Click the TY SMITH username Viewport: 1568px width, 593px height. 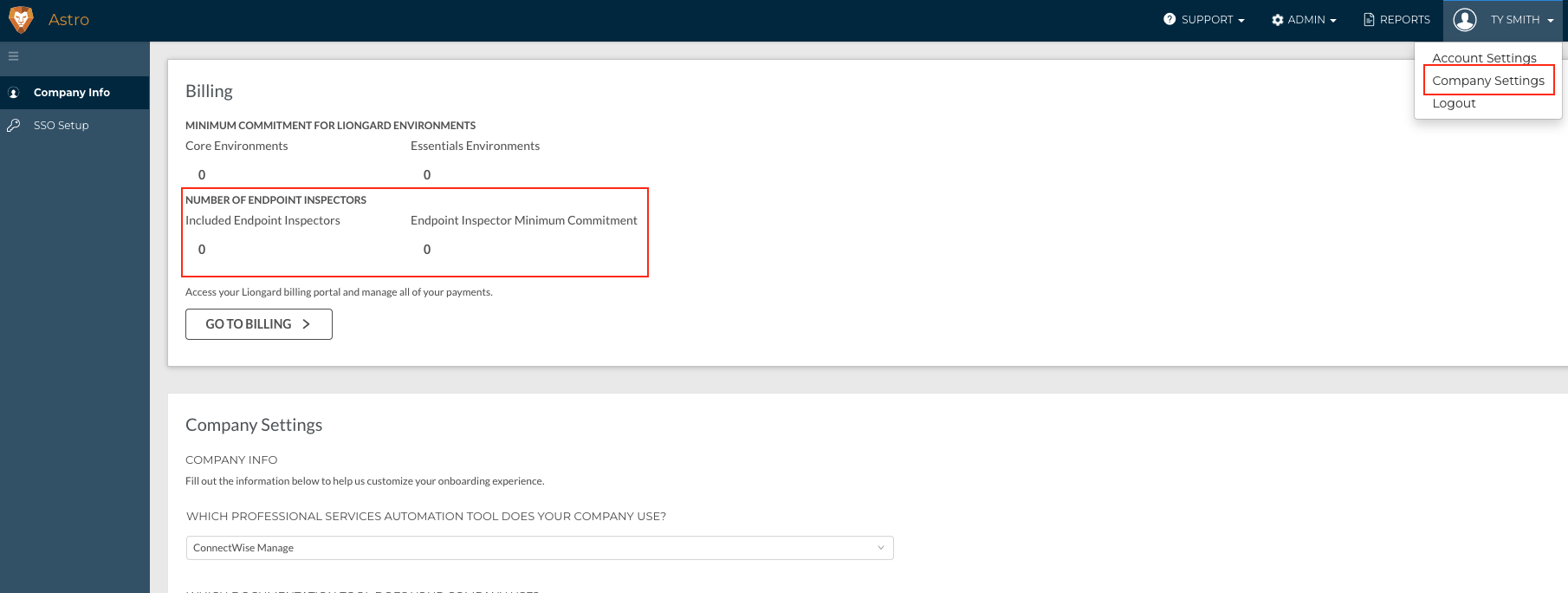point(1515,19)
